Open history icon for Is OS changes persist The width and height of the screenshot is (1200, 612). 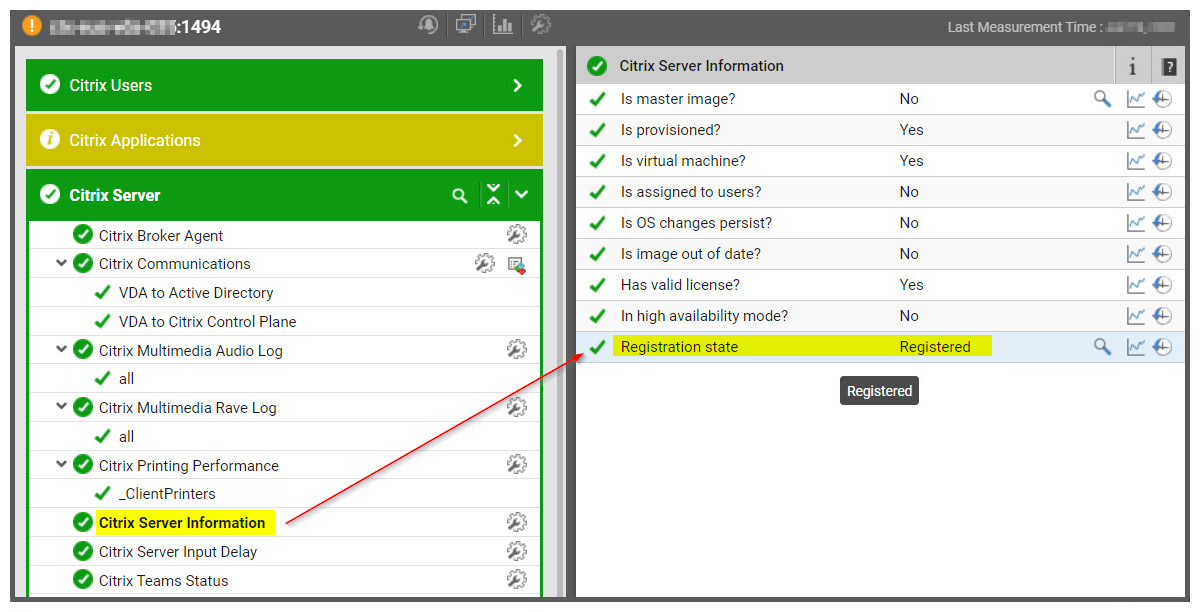click(1162, 223)
